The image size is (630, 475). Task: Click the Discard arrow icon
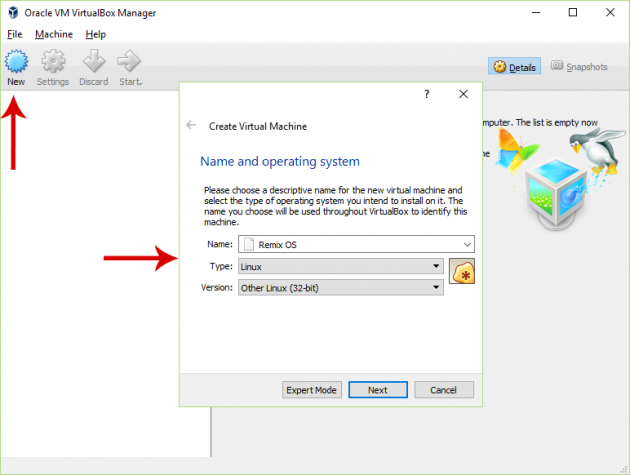93,62
